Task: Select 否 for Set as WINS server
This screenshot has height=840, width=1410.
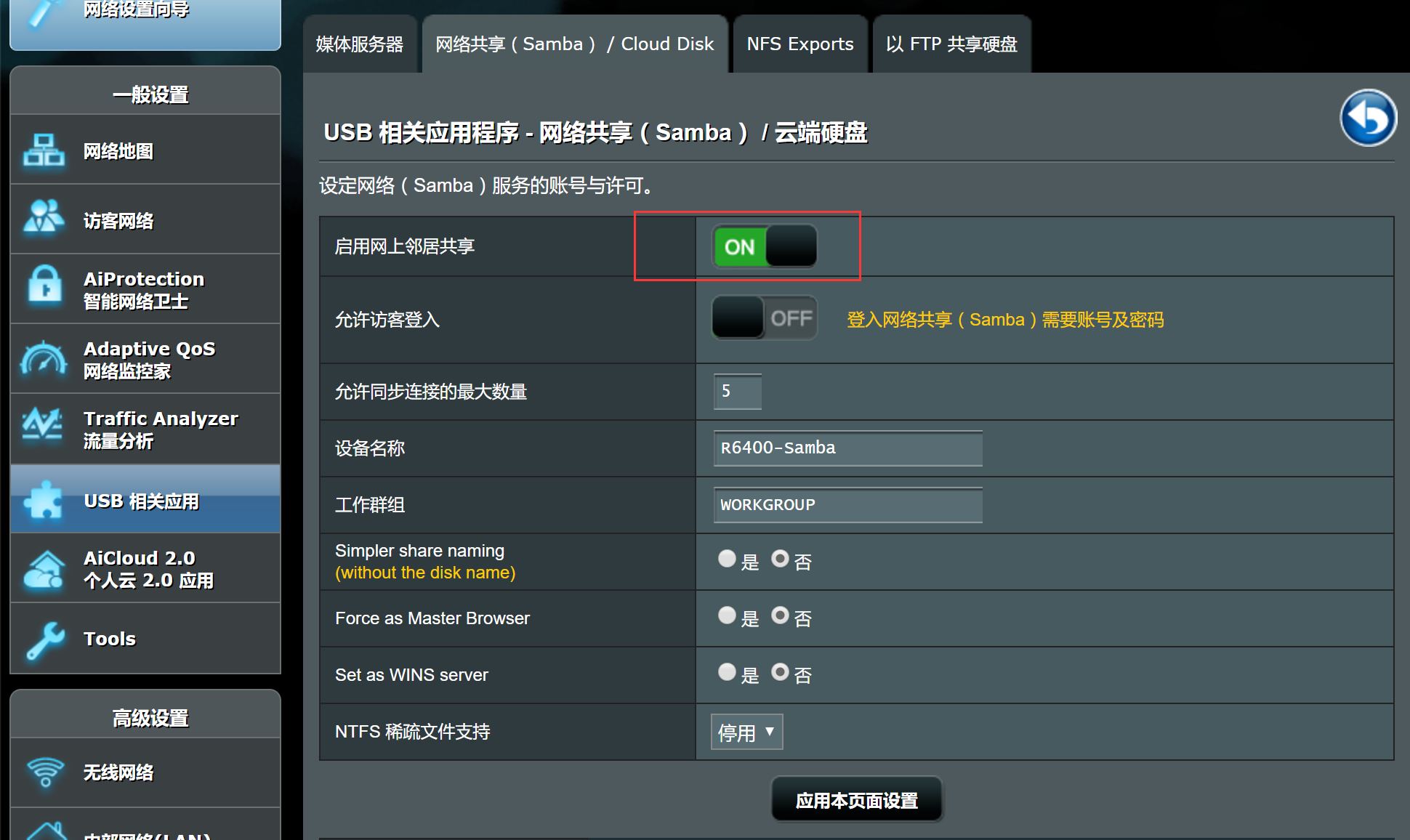Action: click(x=780, y=672)
